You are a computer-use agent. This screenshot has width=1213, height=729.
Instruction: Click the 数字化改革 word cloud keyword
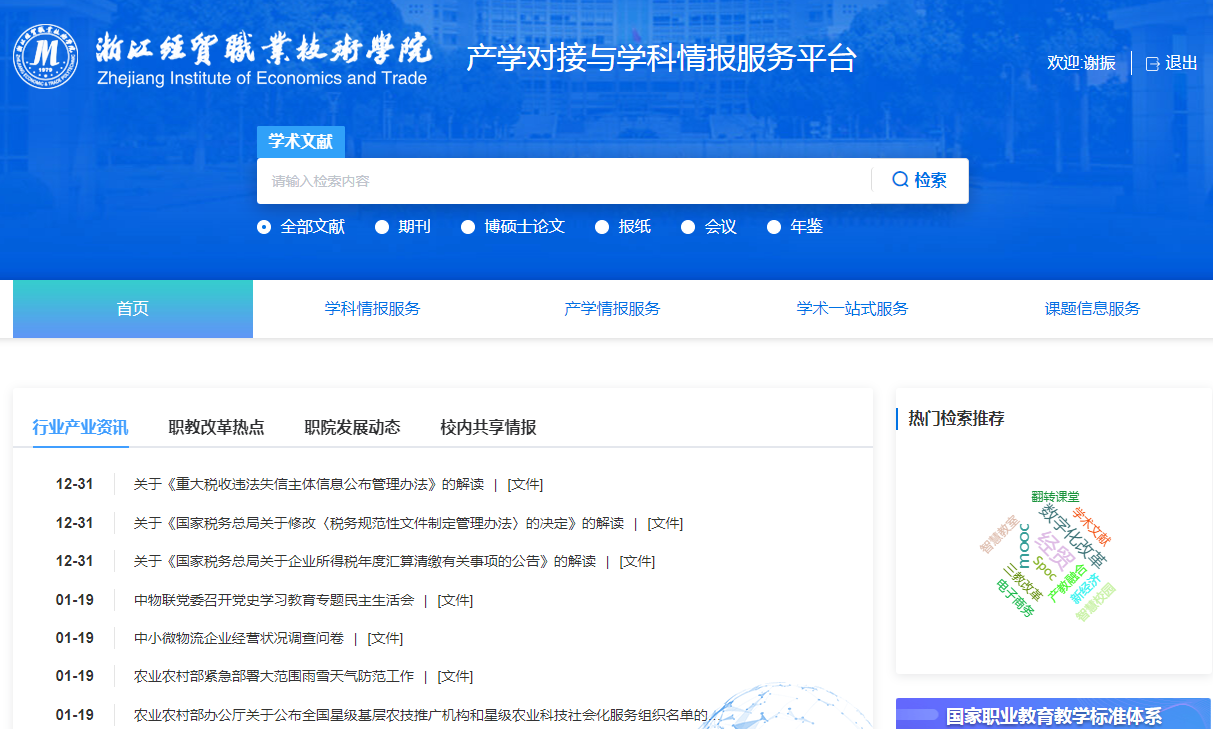tap(1073, 535)
